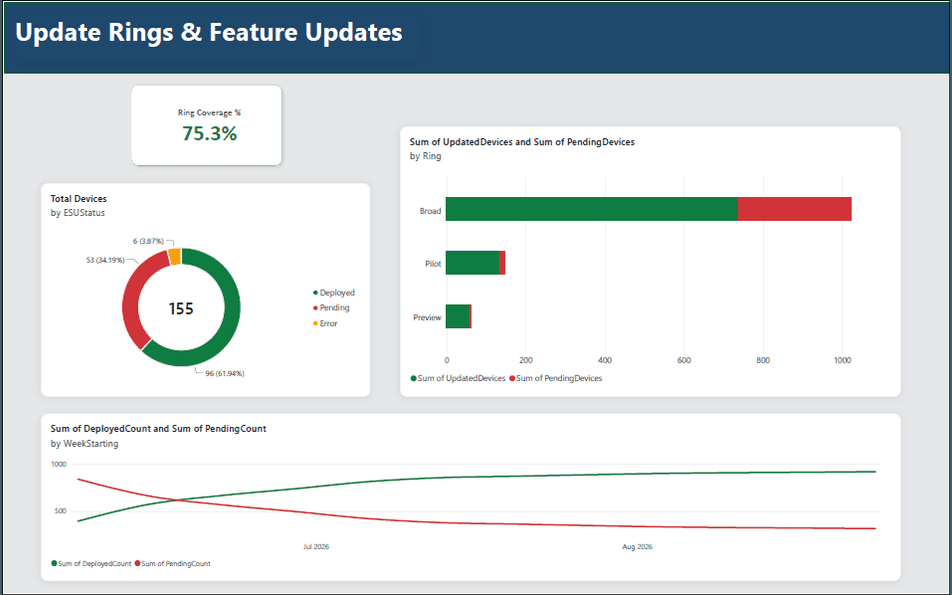The width and height of the screenshot is (952, 595).
Task: Select the Pending legend entry in donut chart
Action: coord(332,308)
